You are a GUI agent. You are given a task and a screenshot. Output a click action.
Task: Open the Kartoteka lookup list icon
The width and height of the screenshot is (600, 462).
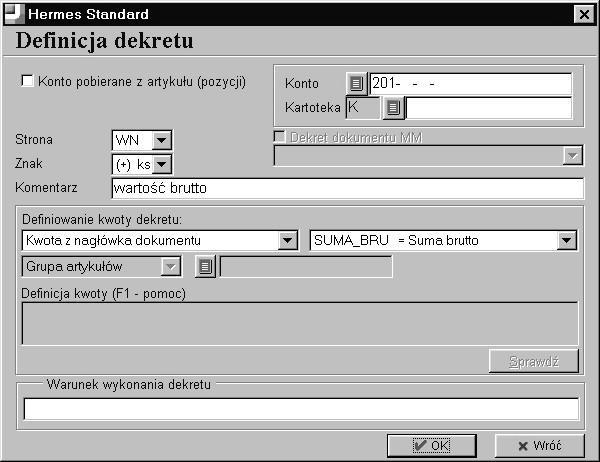pyautogui.click(x=393, y=108)
